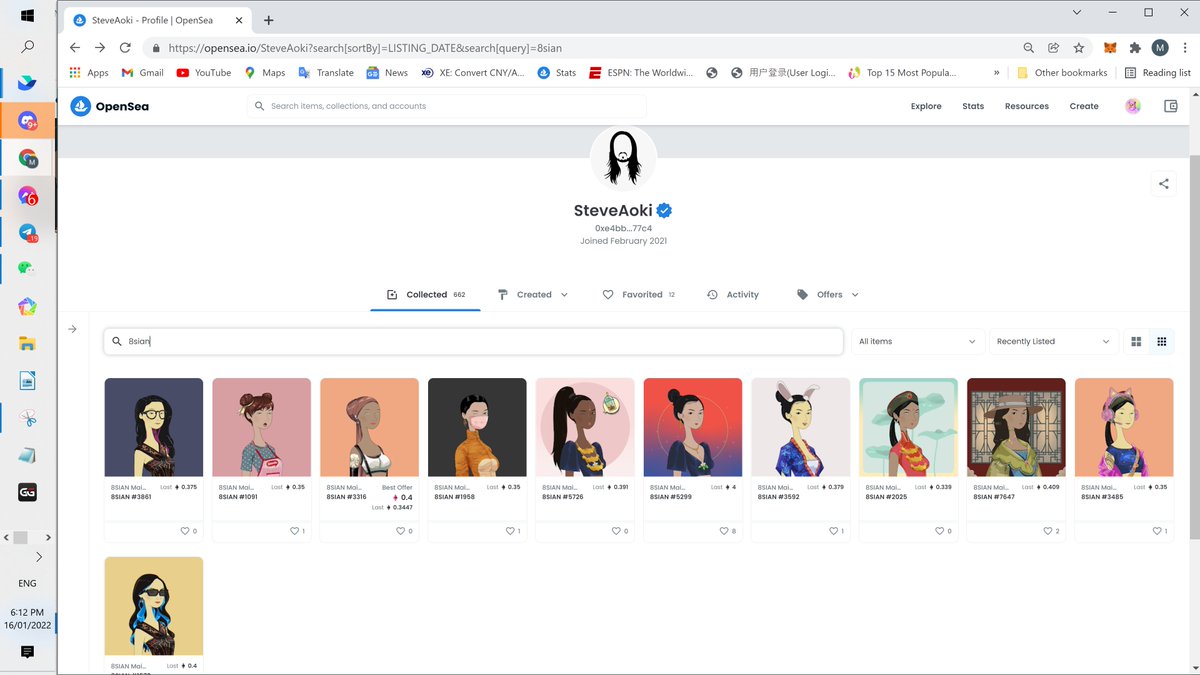Like 8SIAN #1958 with heart icon
The height and width of the screenshot is (675, 1200).
point(509,531)
